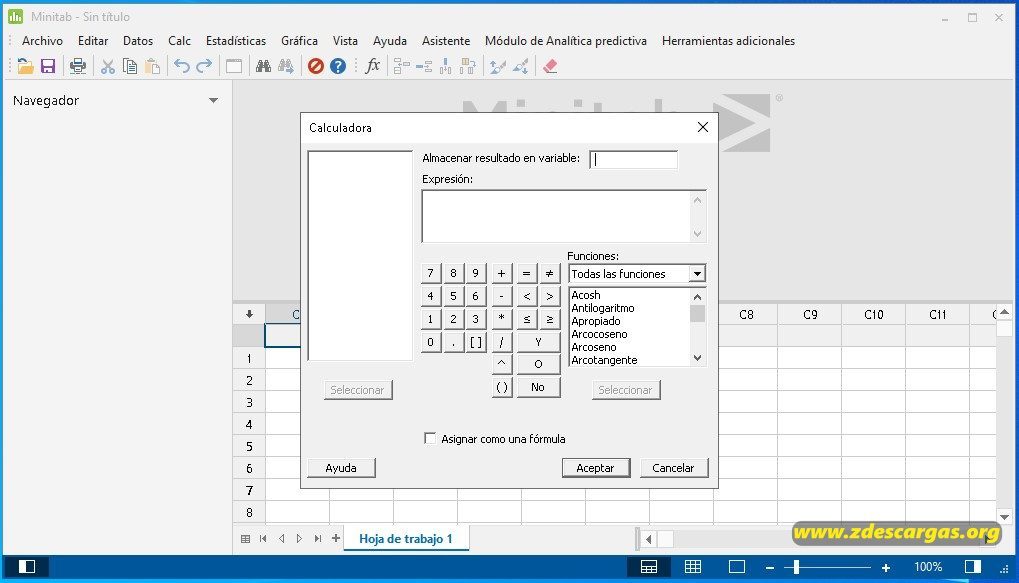Click into the Expresión text box
1019x583 pixels.
(557, 216)
